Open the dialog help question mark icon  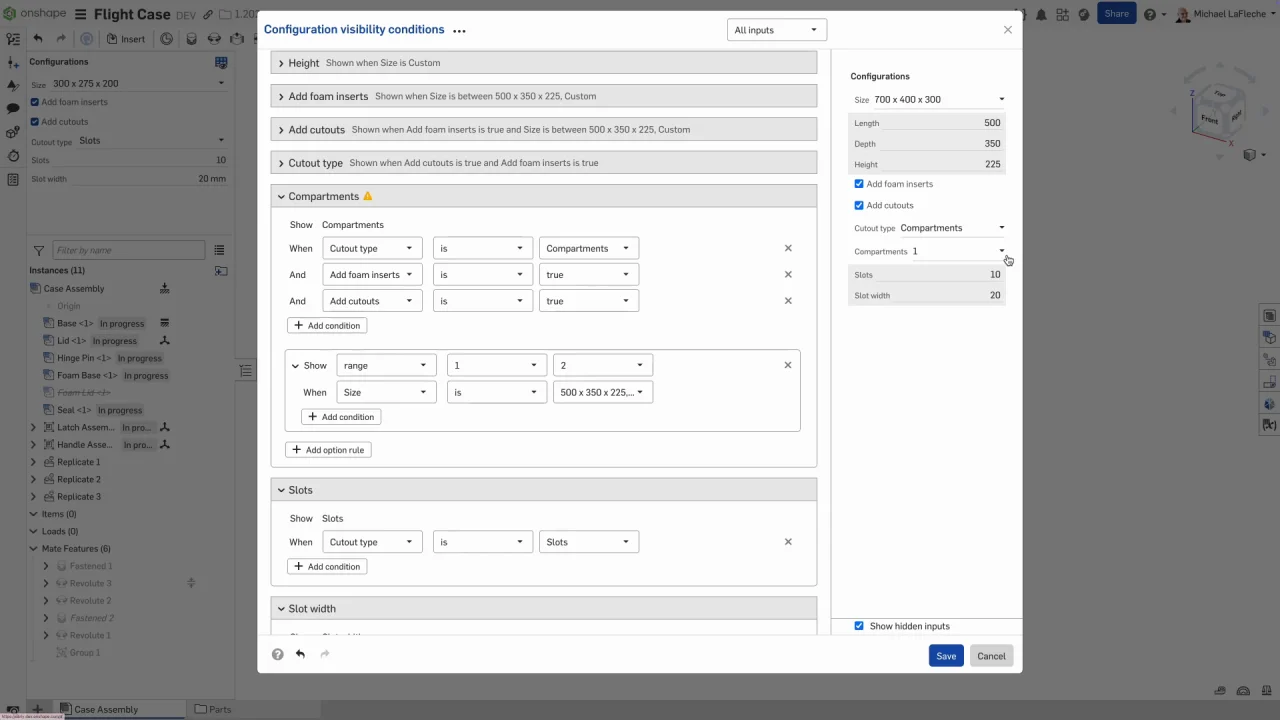point(277,654)
